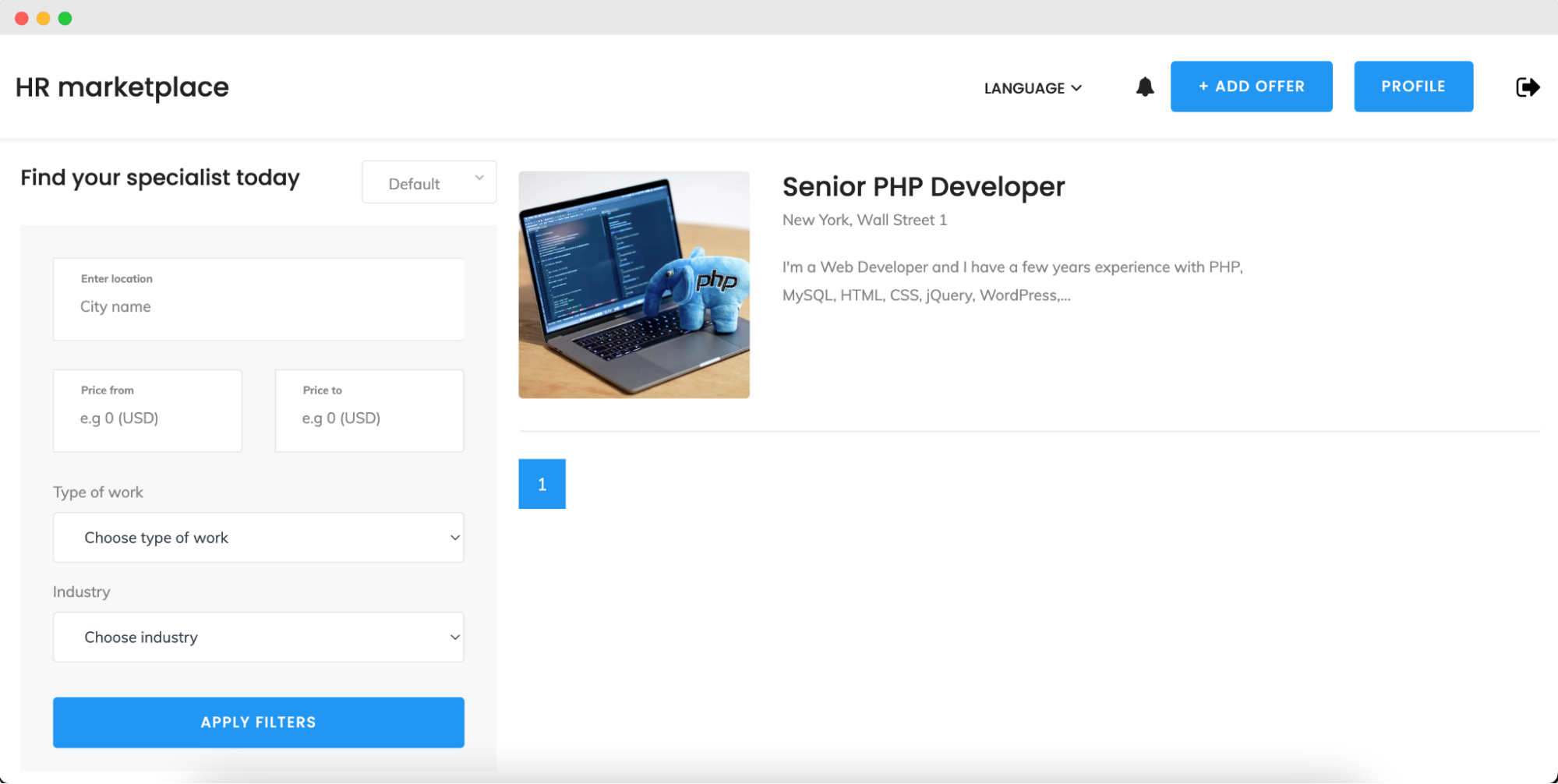This screenshot has height=784, width=1558.
Task: Click the red close window dot
Action: (22, 18)
